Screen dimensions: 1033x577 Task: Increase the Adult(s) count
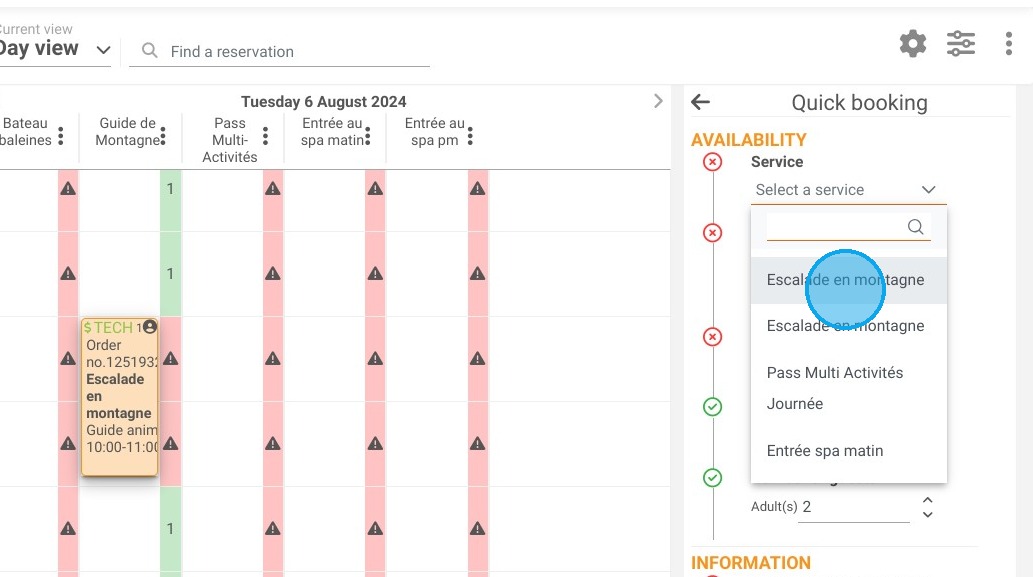click(928, 501)
